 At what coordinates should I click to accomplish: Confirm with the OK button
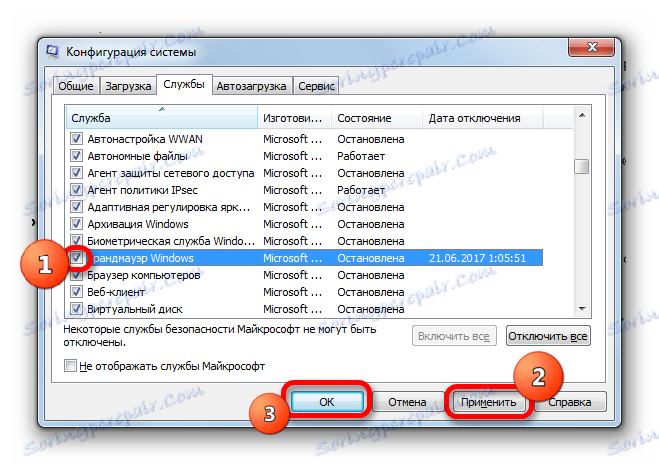(327, 402)
